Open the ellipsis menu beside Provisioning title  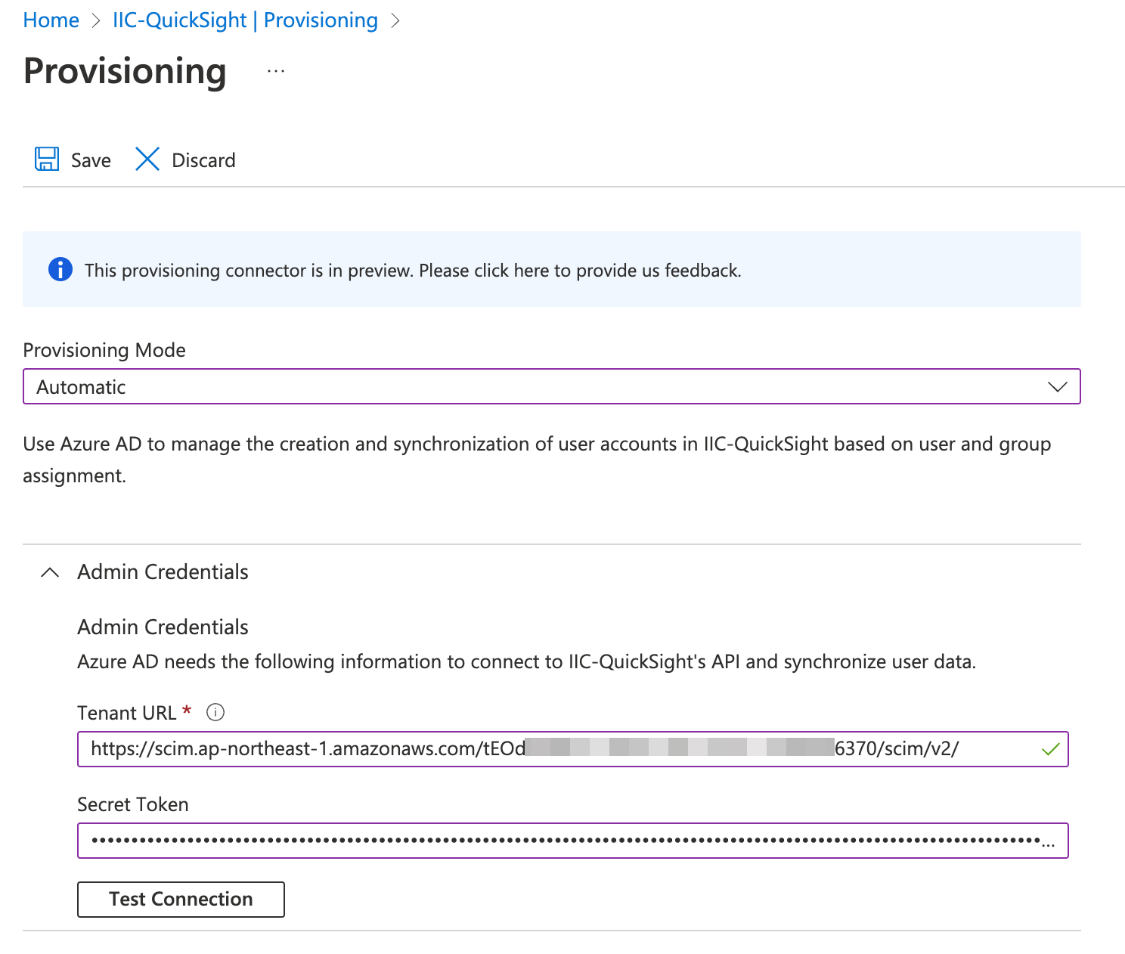click(275, 69)
